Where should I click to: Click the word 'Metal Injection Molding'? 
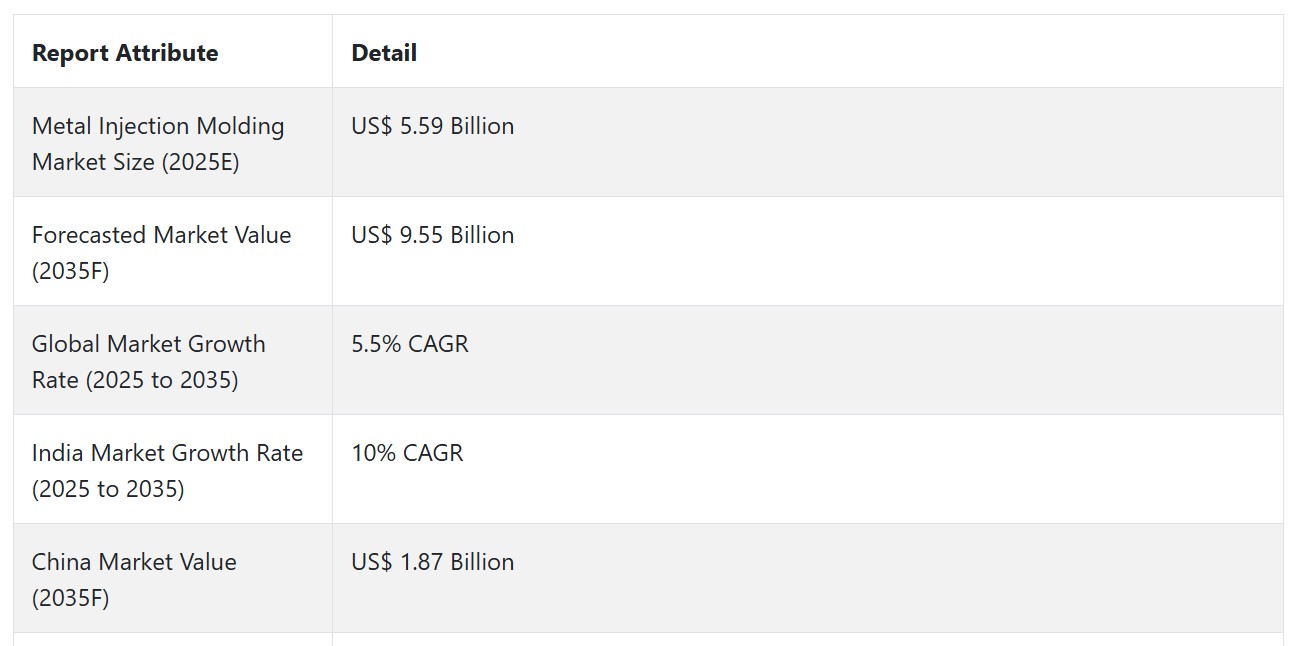pyautogui.click(x=158, y=126)
